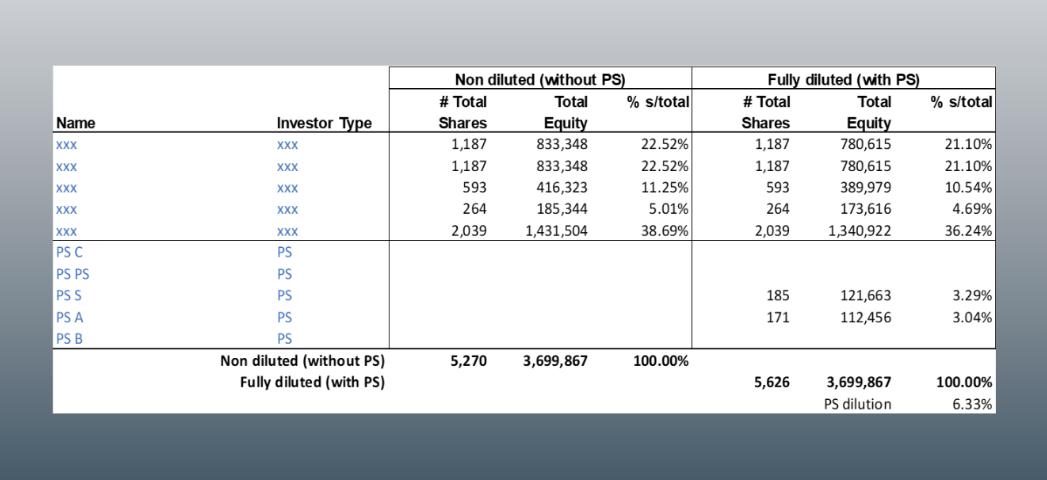Click the 3.04% percentage cell

[972, 317]
